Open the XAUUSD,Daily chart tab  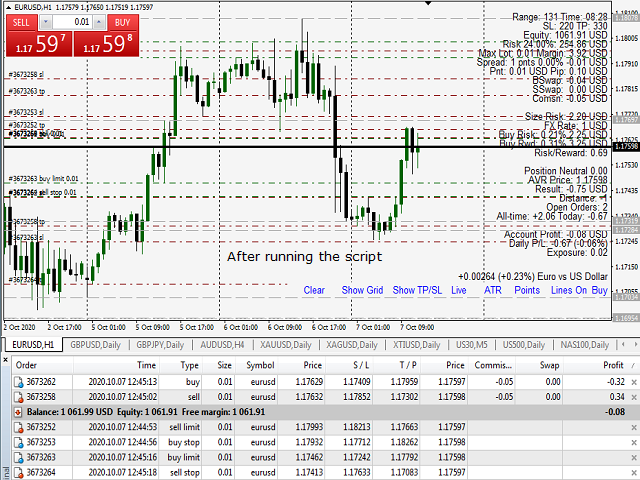pyautogui.click(x=286, y=345)
